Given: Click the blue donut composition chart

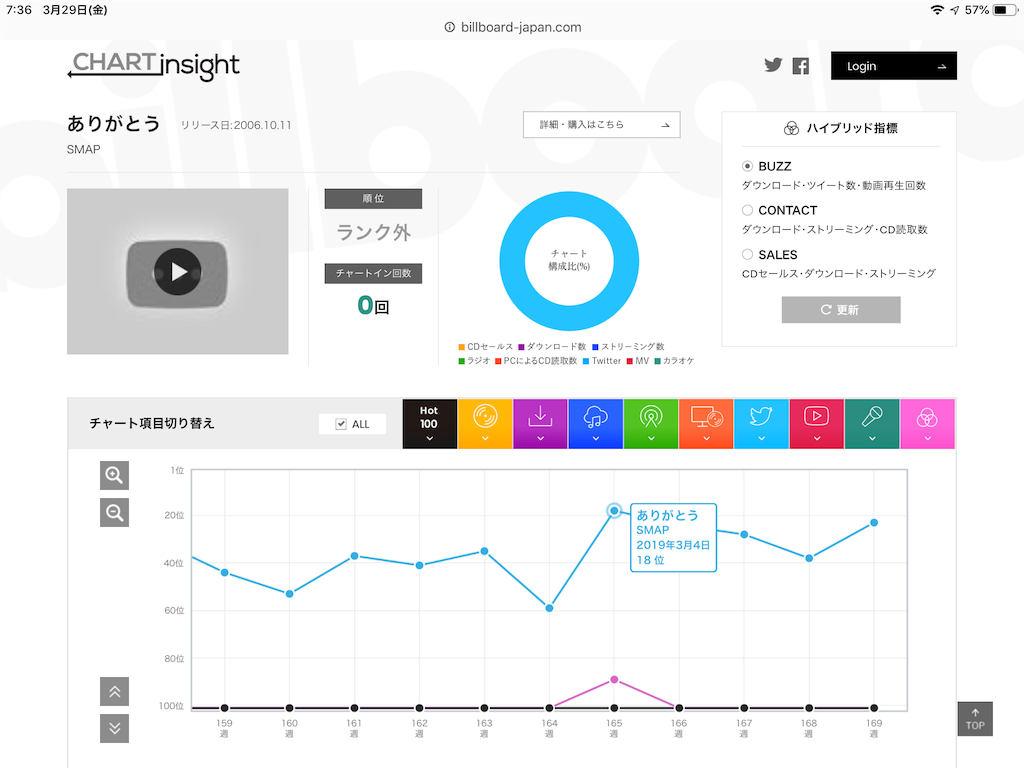Looking at the screenshot, I should point(569,261).
